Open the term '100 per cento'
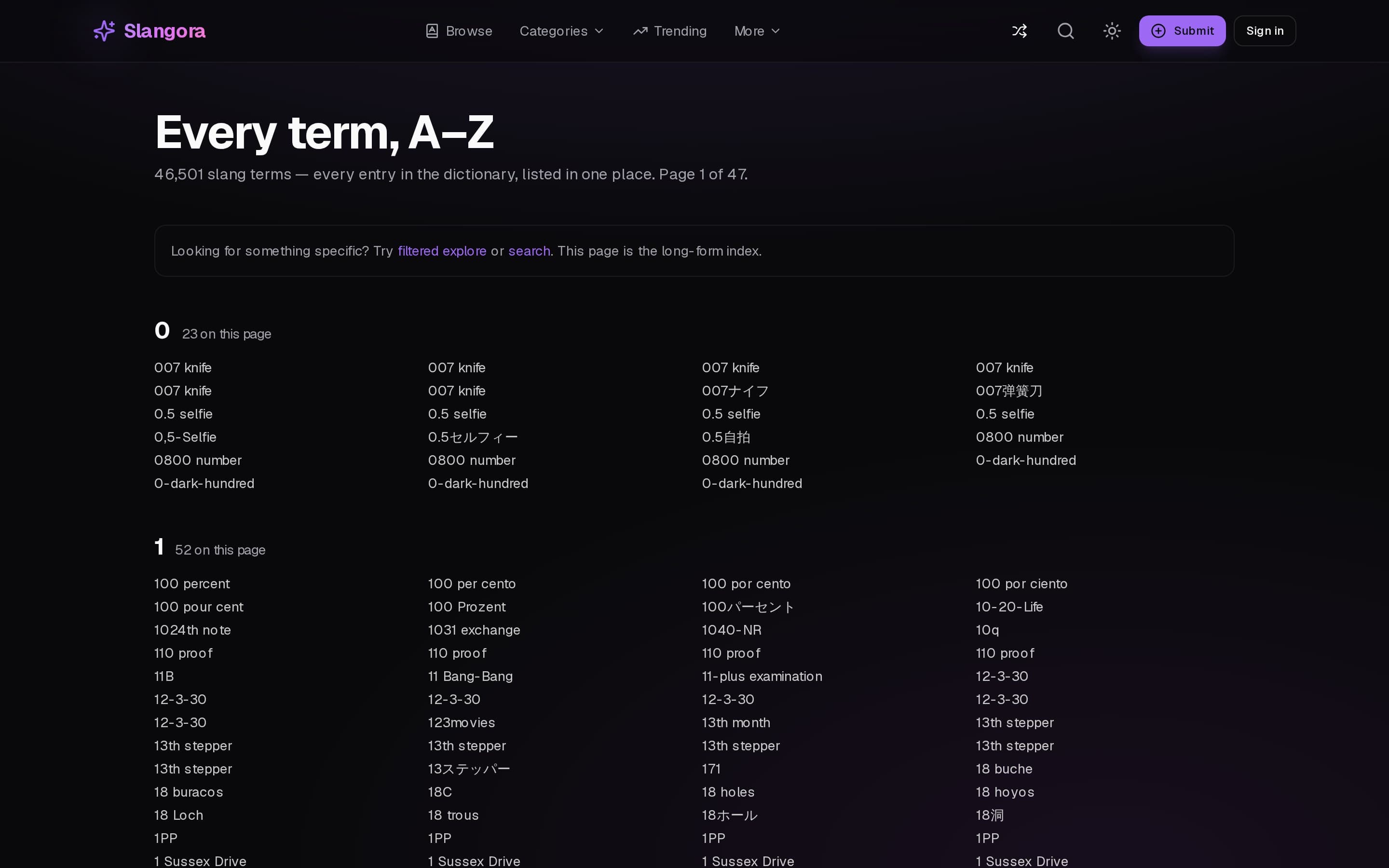 tap(472, 584)
